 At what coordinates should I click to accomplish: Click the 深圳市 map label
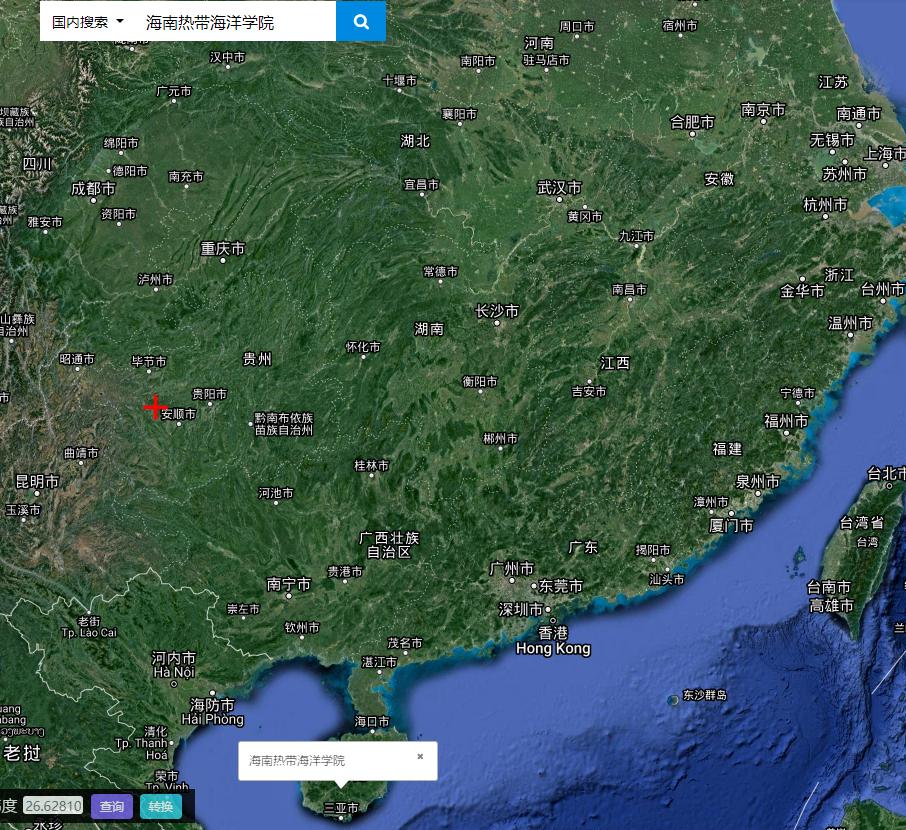(521, 609)
